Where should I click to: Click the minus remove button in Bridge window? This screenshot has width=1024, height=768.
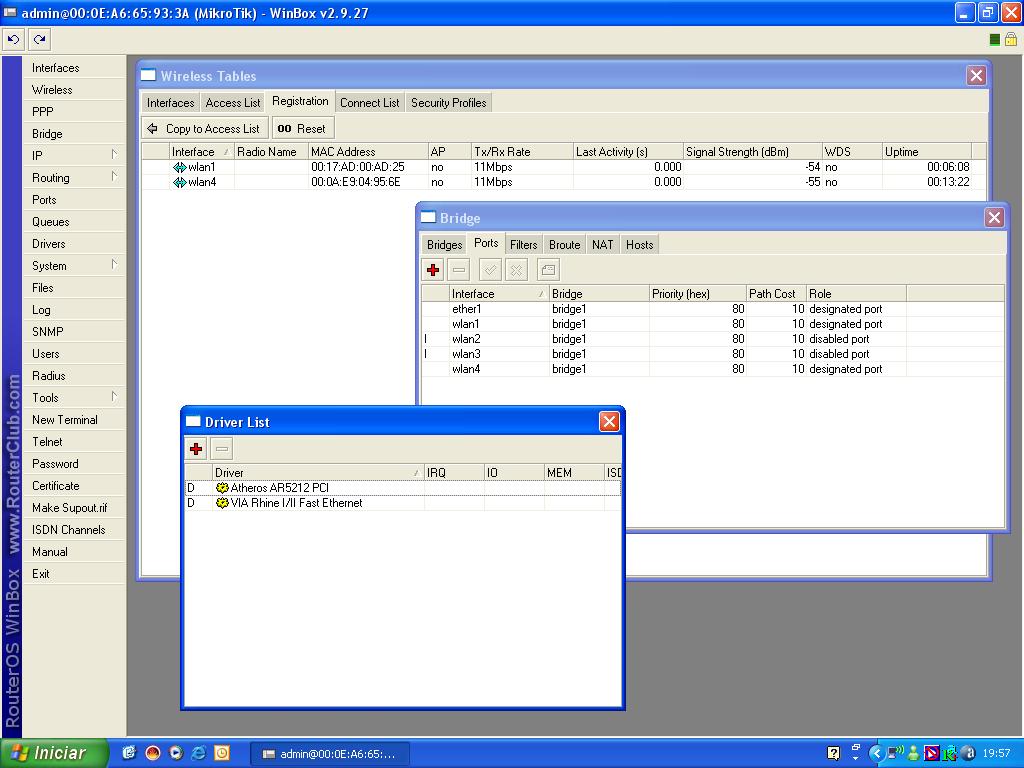point(459,270)
